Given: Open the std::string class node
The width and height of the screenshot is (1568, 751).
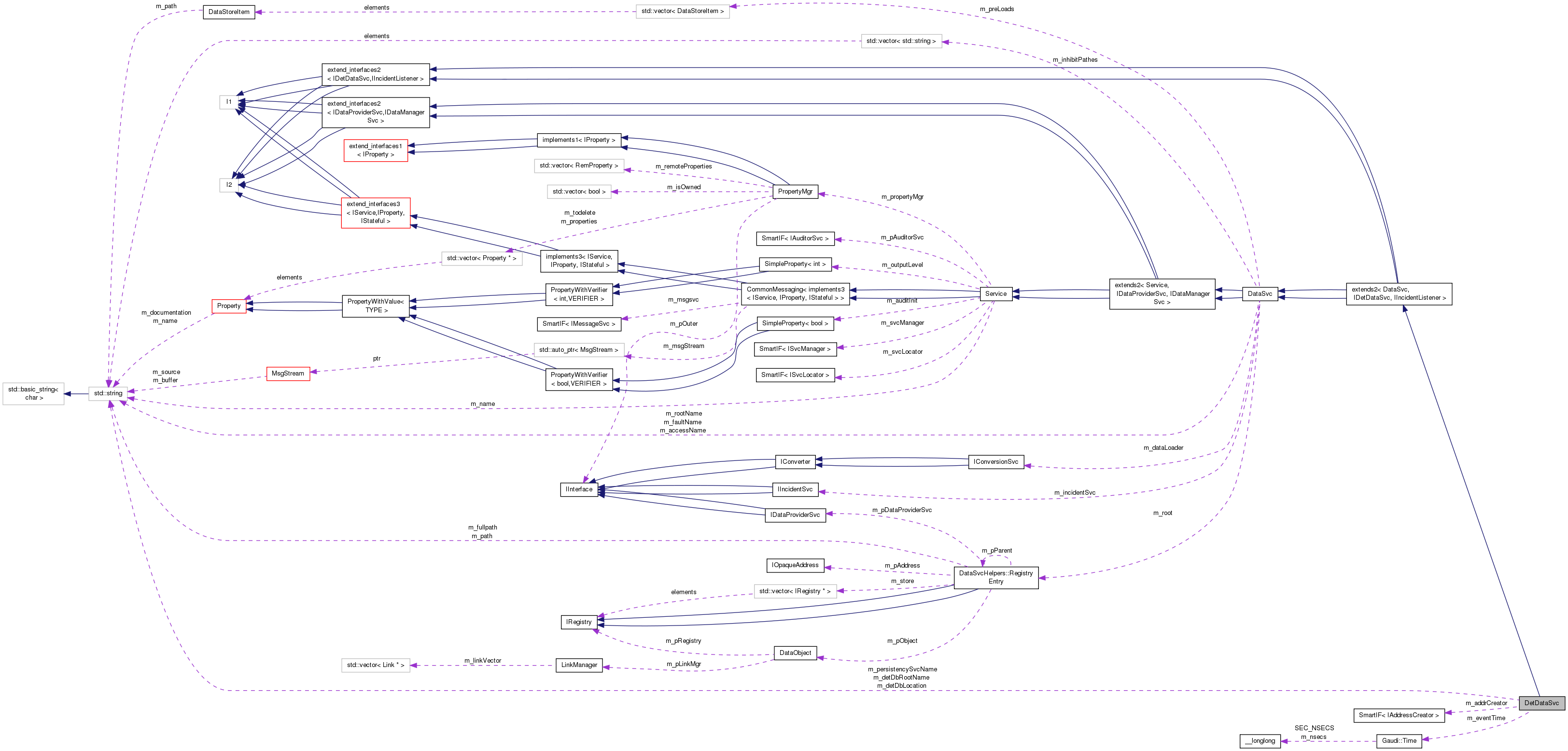Looking at the screenshot, I should coord(107,393).
